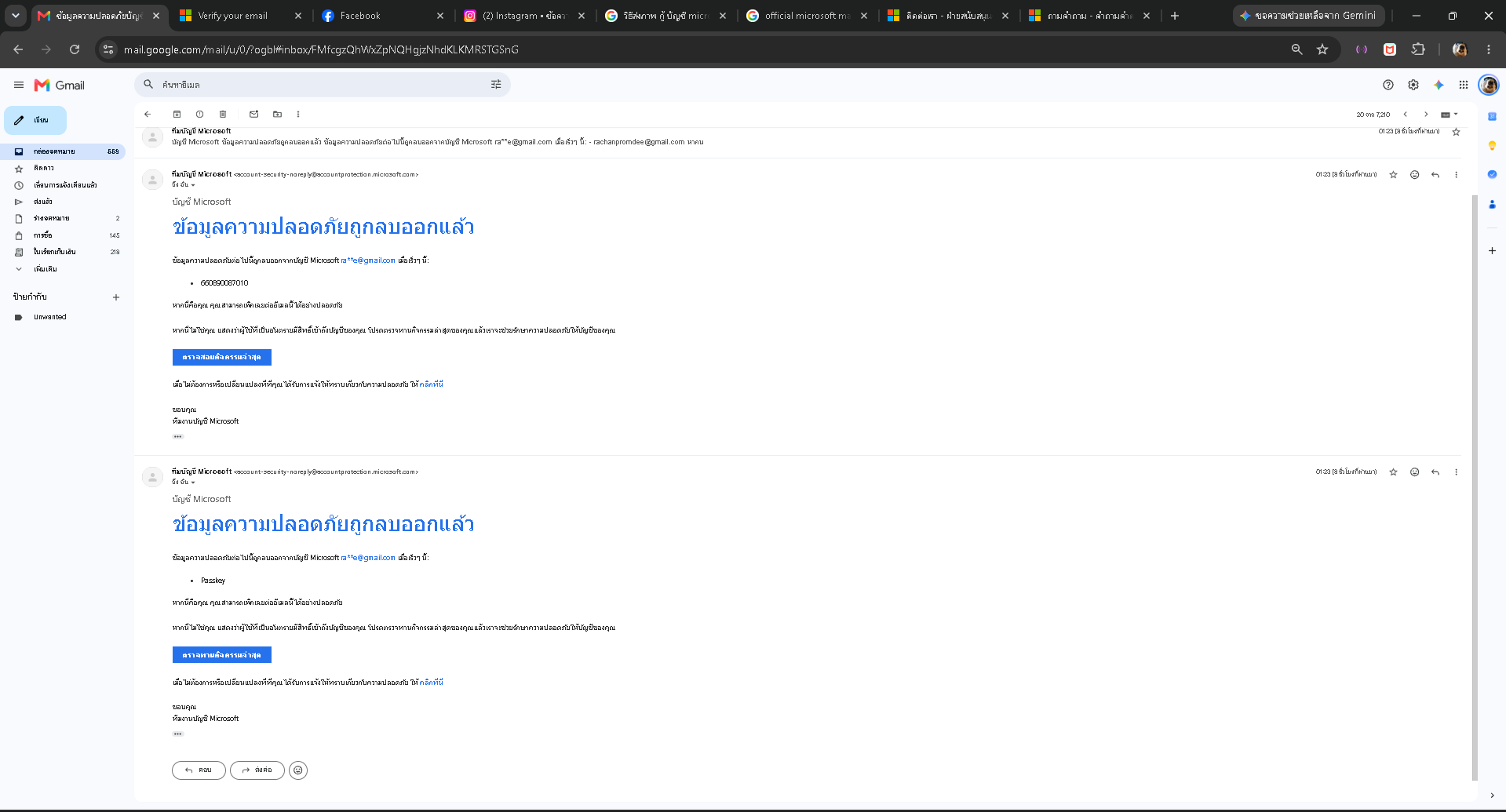
Task: Open input tools dropdown in toolbar
Action: [x=1449, y=115]
